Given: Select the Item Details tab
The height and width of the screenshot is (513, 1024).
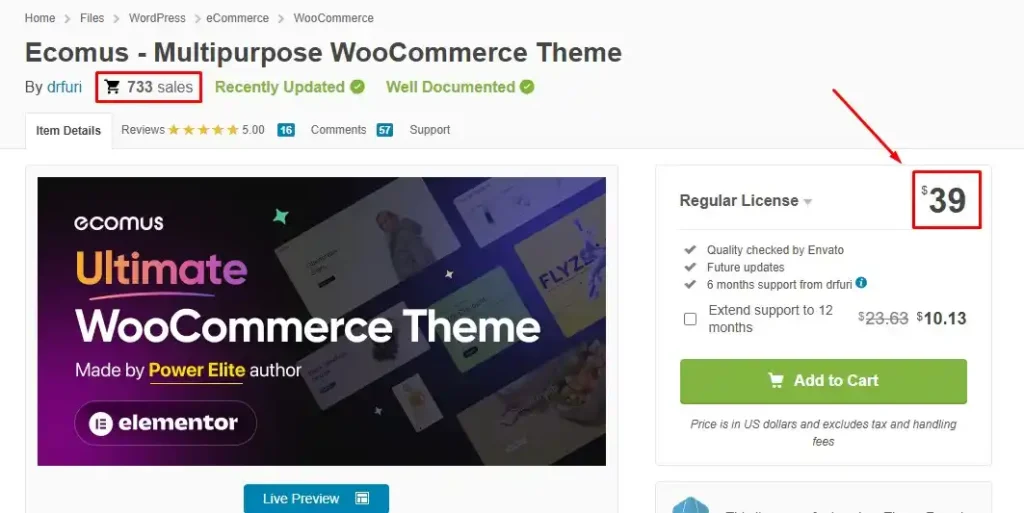Looking at the screenshot, I should [69, 131].
